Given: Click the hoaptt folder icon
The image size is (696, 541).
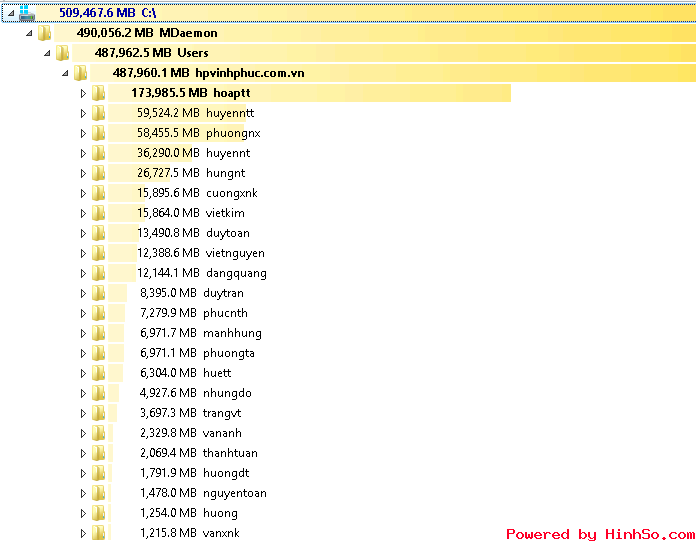Looking at the screenshot, I should (x=99, y=93).
